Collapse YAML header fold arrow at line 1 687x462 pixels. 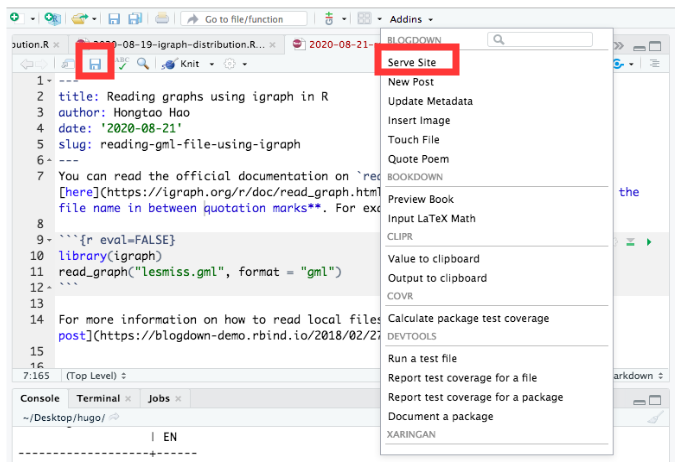pos(50,81)
